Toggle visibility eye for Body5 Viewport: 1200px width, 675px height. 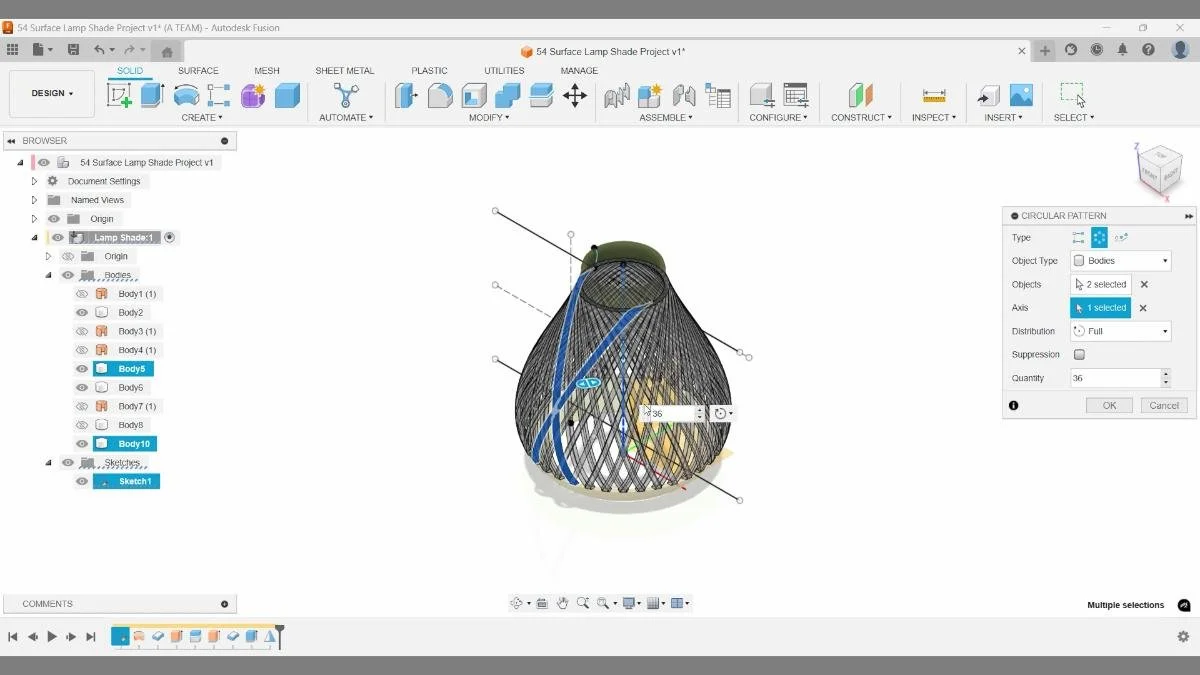click(82, 369)
